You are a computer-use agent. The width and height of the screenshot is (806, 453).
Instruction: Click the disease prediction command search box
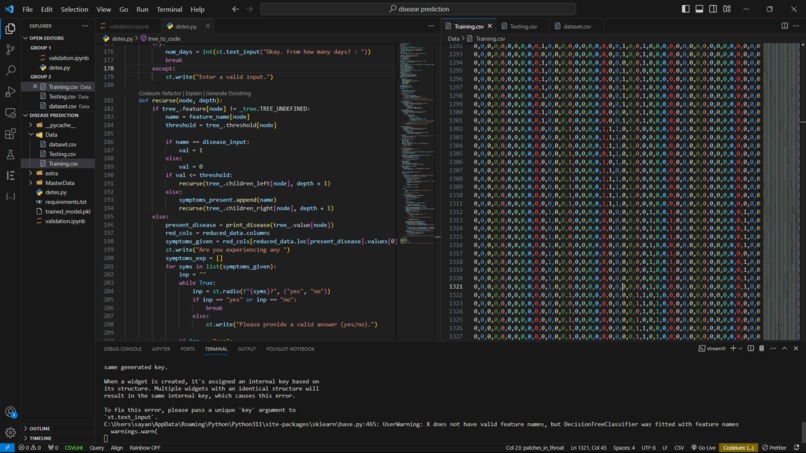418,9
